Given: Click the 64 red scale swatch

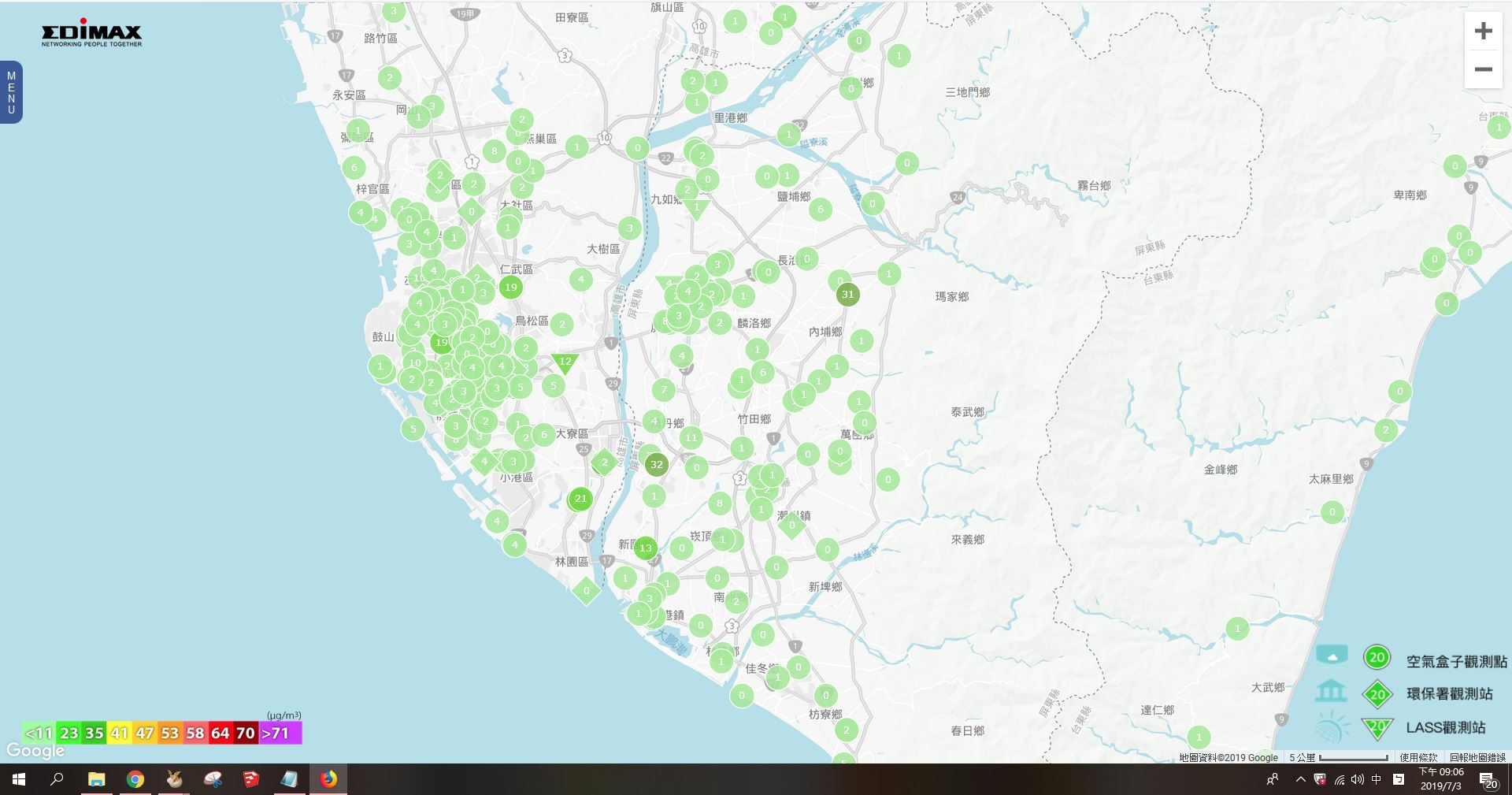Looking at the screenshot, I should (x=220, y=734).
